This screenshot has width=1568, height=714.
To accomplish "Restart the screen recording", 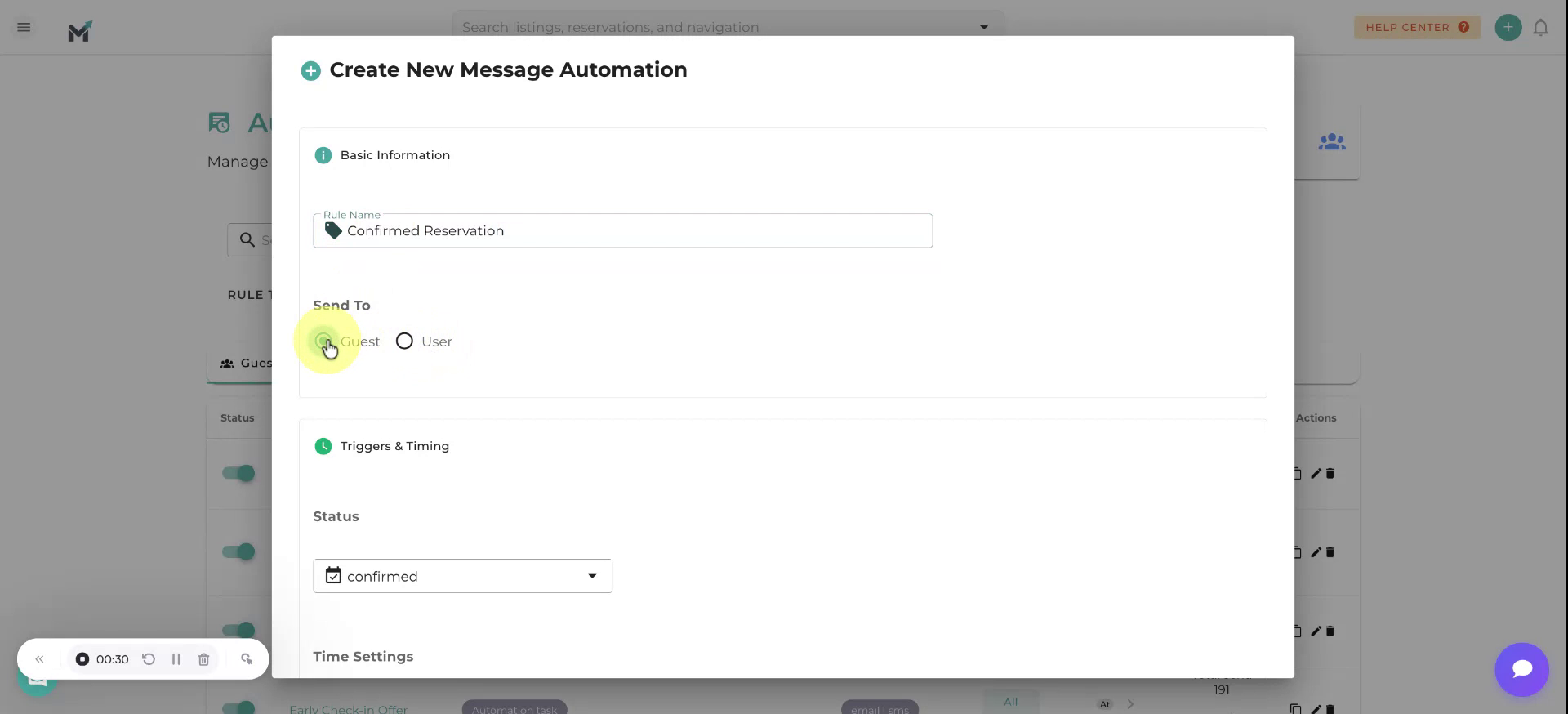I will (x=149, y=659).
